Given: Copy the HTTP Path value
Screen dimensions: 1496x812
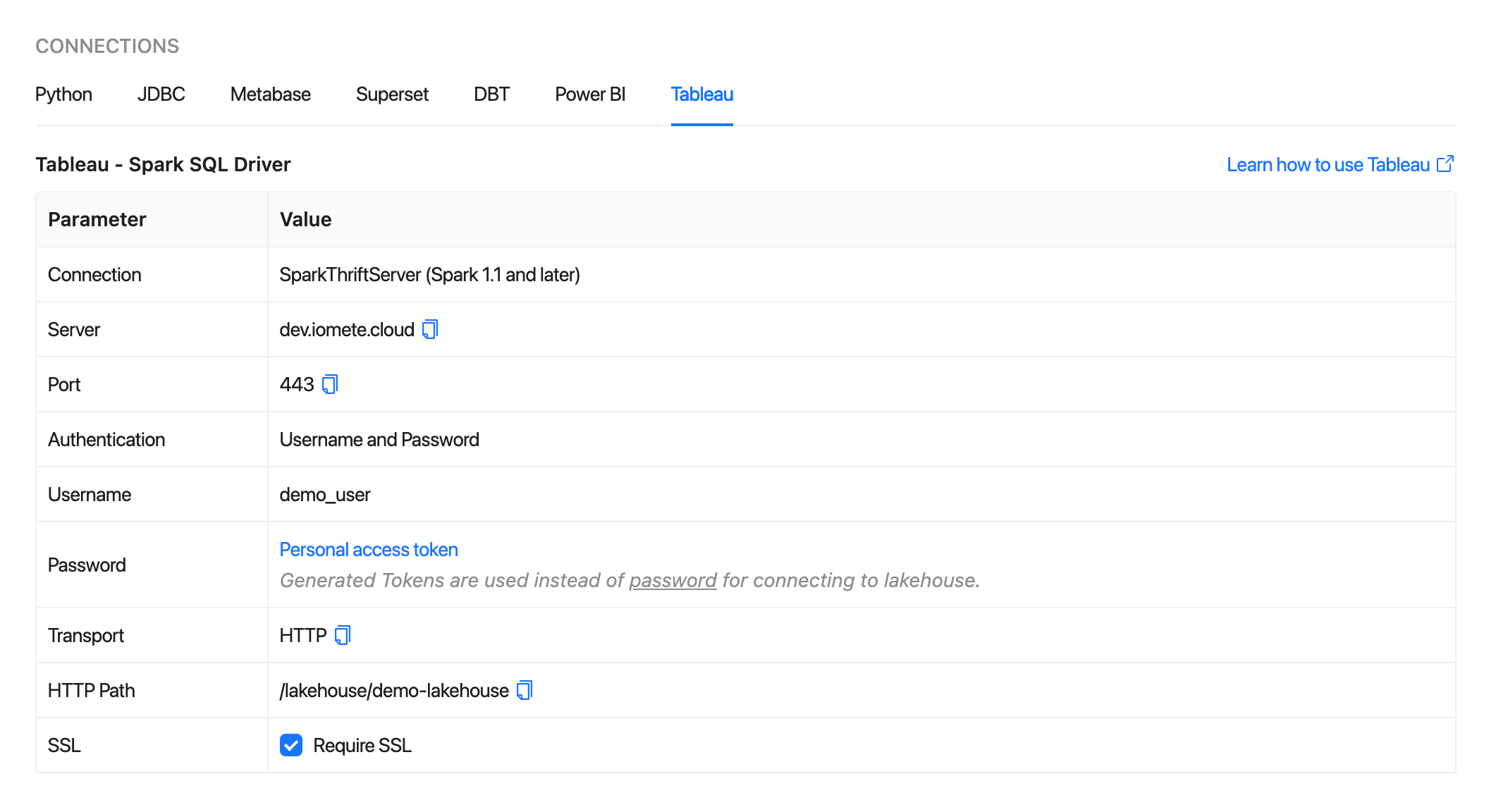Looking at the screenshot, I should [x=525, y=690].
